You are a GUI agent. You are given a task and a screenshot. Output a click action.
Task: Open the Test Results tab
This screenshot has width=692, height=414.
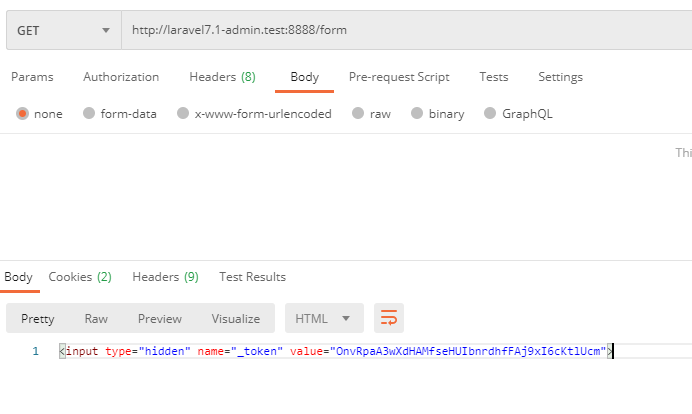coord(252,277)
